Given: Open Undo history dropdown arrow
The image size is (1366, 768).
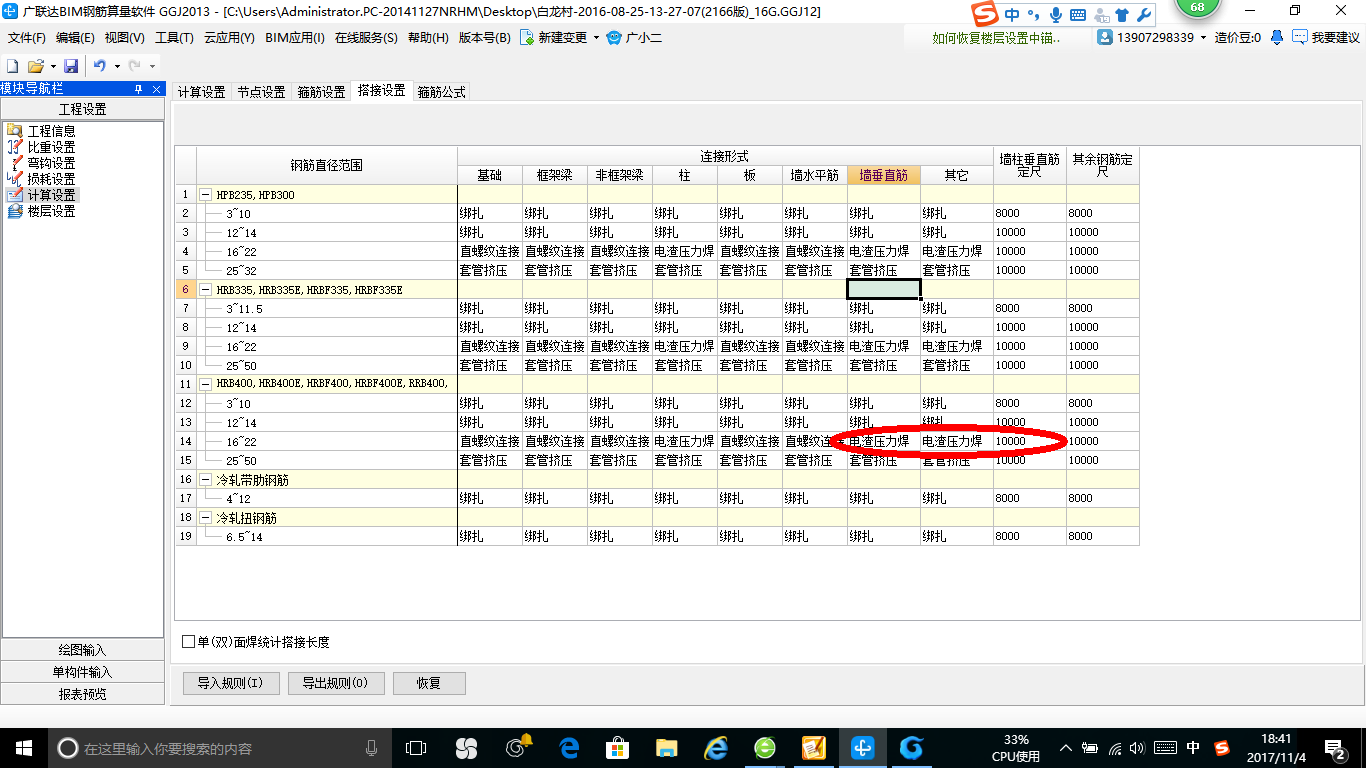Looking at the screenshot, I should pyautogui.click(x=117, y=66).
